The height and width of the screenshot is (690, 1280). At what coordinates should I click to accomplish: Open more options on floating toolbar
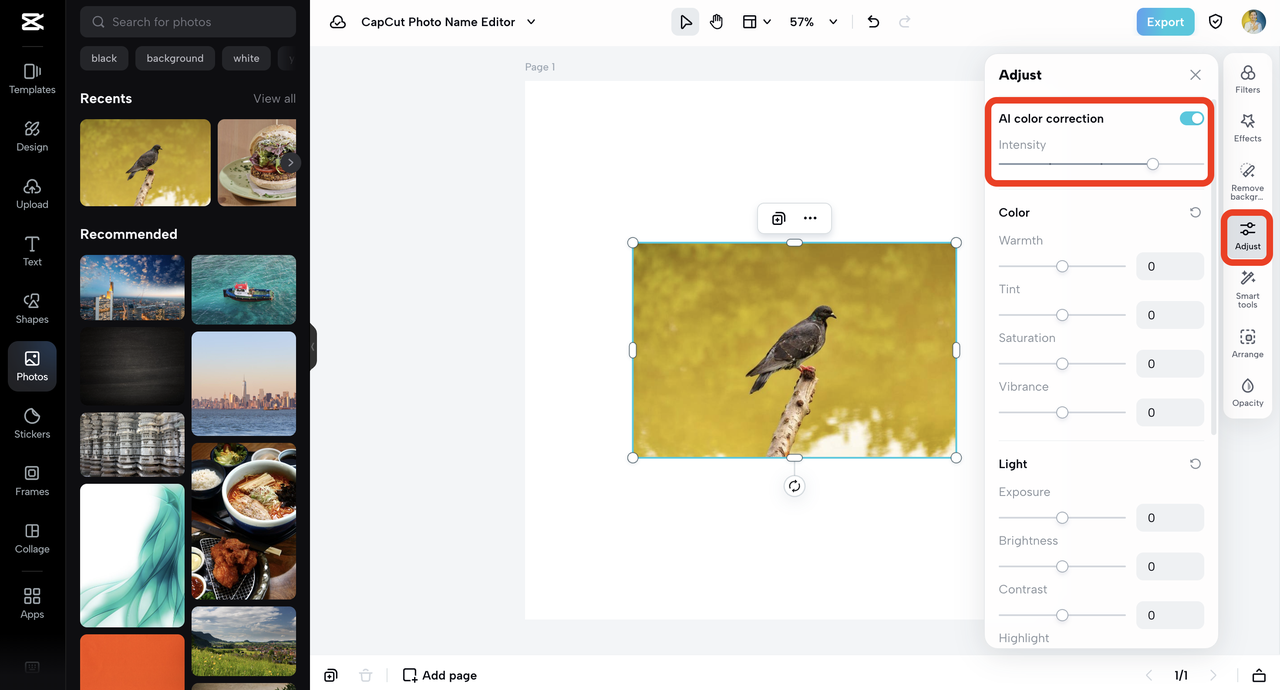click(x=810, y=218)
